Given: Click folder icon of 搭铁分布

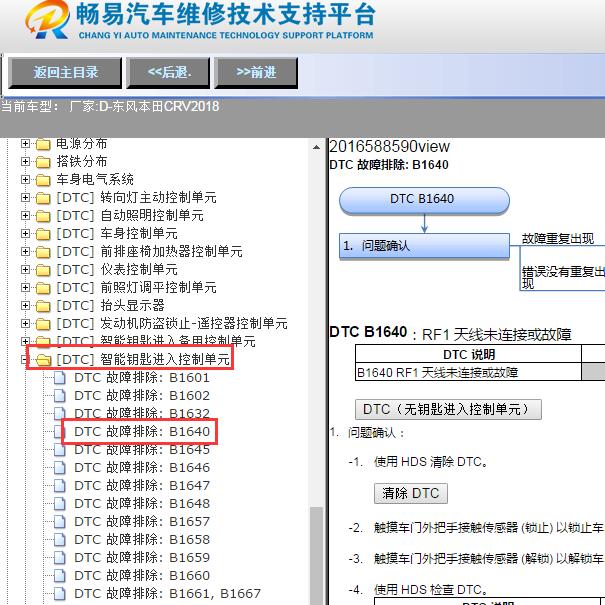Looking at the screenshot, I should 43,162.
